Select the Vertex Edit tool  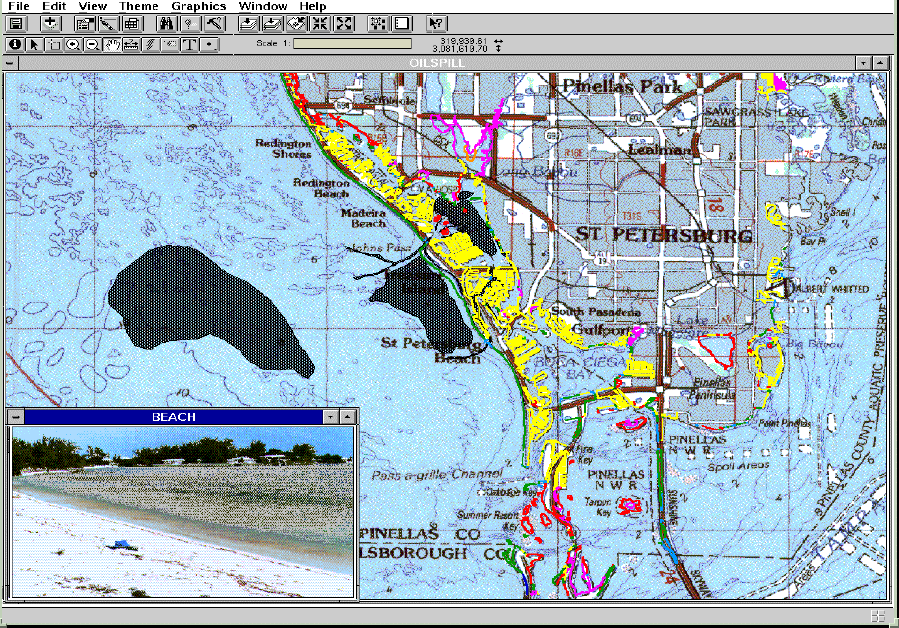click(54, 44)
